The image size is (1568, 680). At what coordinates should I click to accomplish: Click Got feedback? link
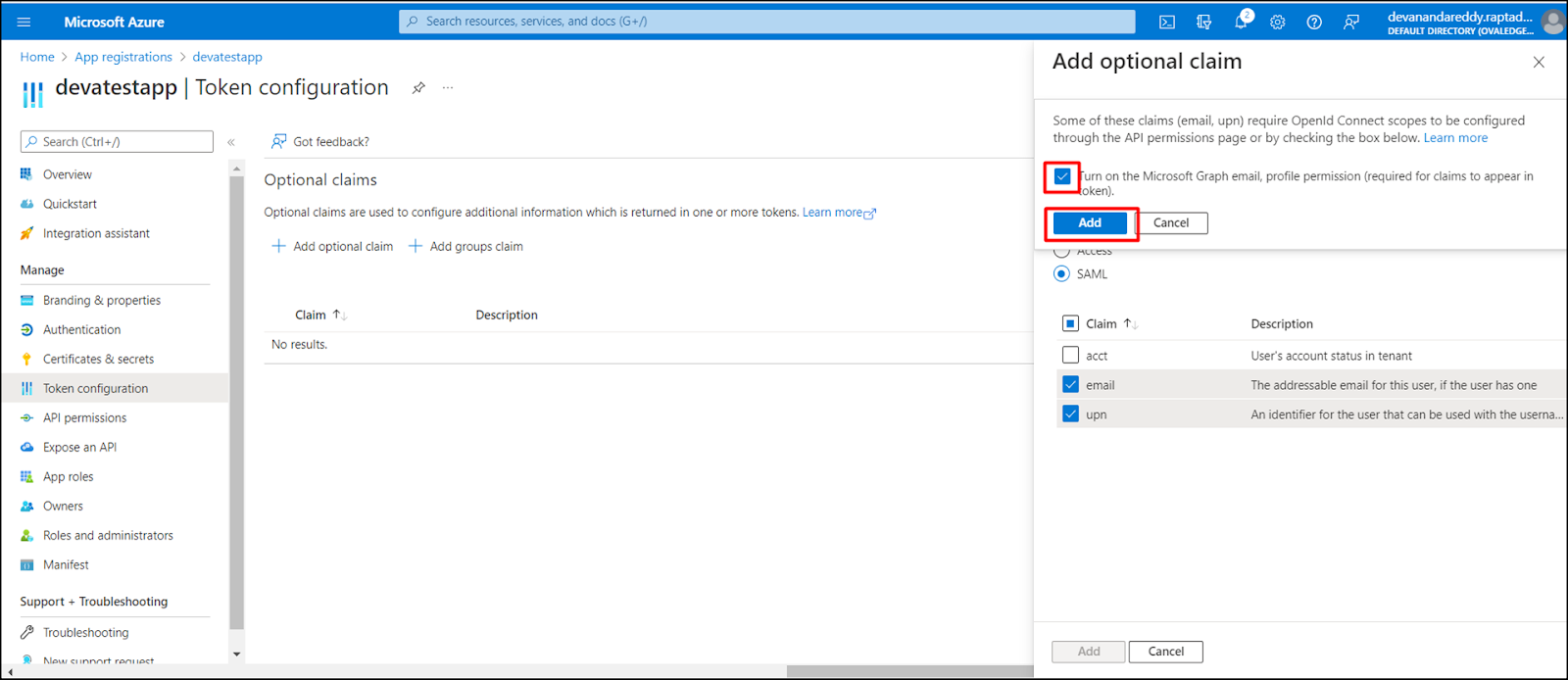point(320,142)
